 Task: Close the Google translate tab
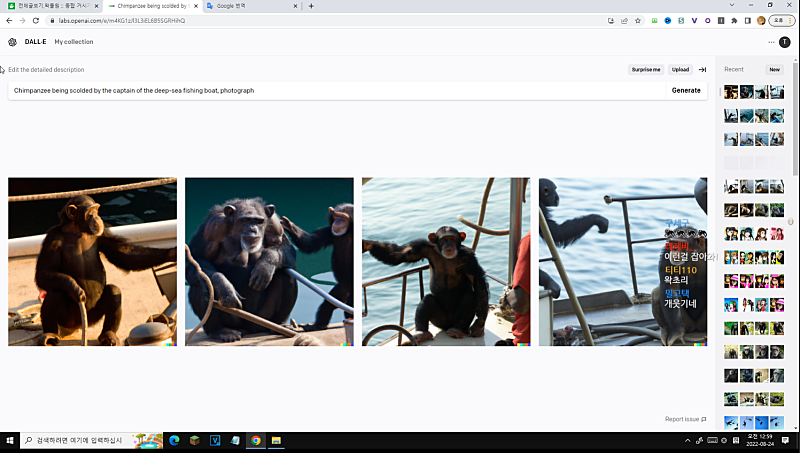pos(295,6)
